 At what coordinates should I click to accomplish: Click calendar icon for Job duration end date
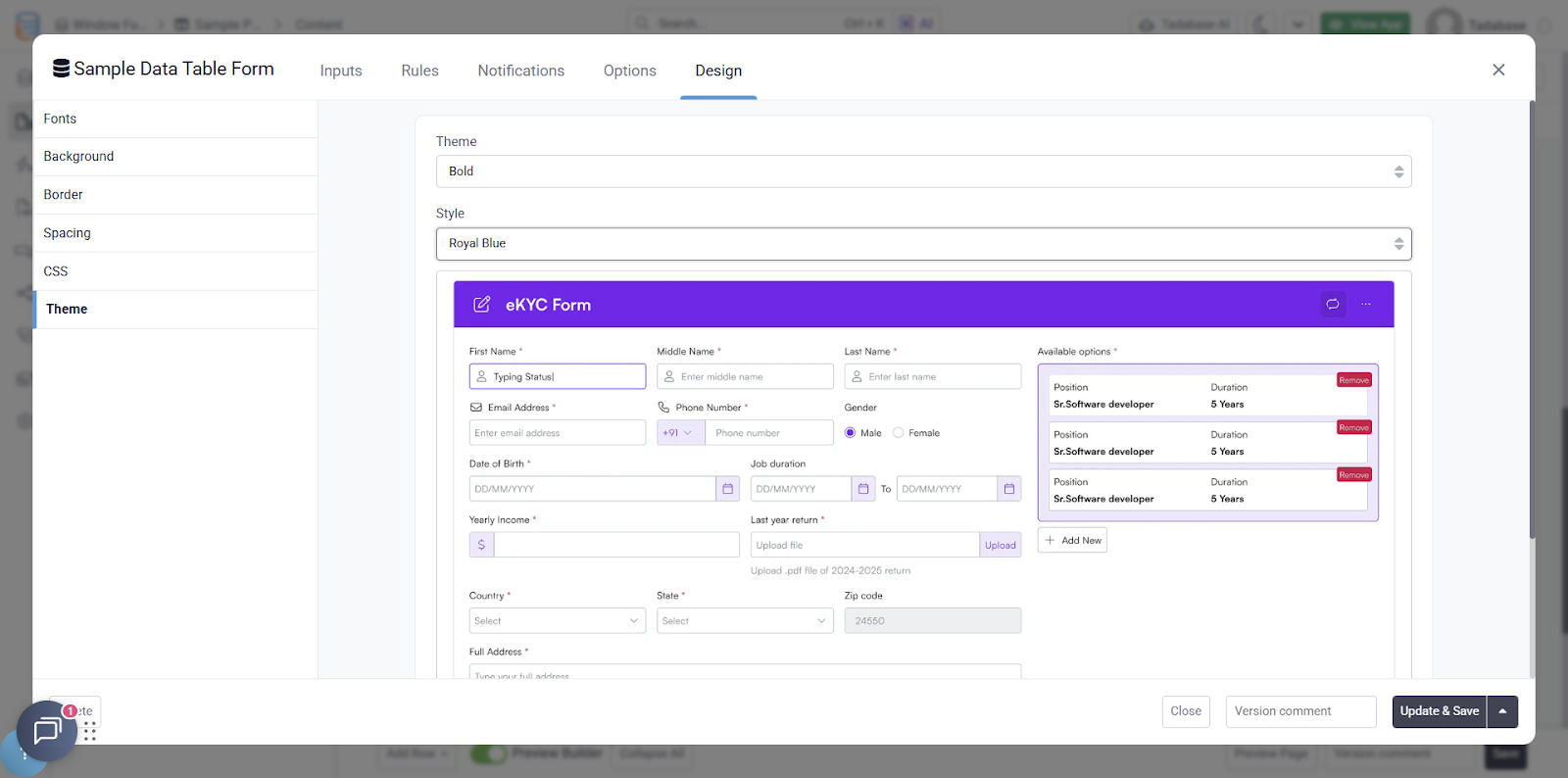[x=1008, y=489]
